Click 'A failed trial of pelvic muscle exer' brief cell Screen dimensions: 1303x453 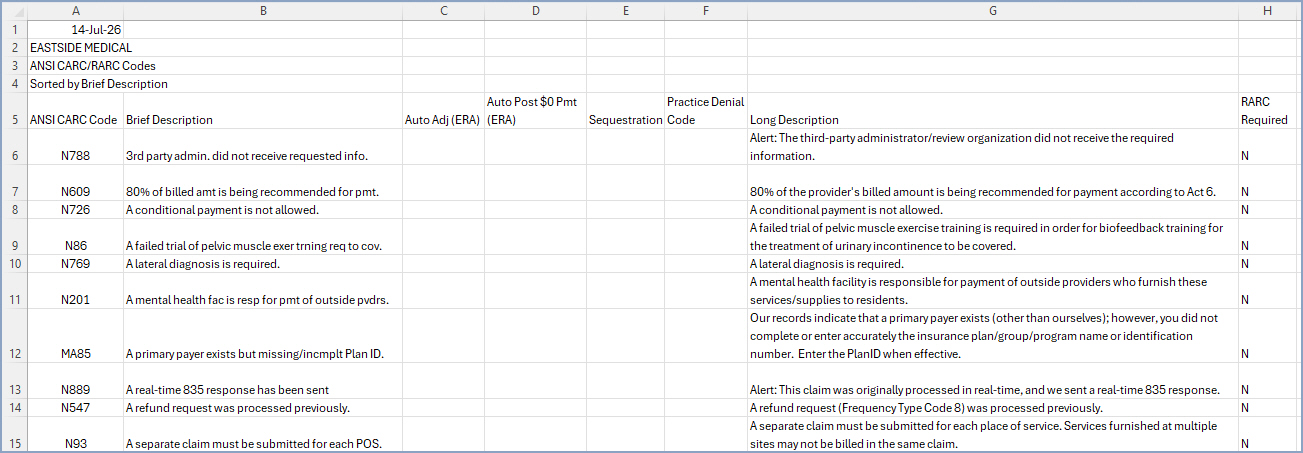(x=263, y=237)
